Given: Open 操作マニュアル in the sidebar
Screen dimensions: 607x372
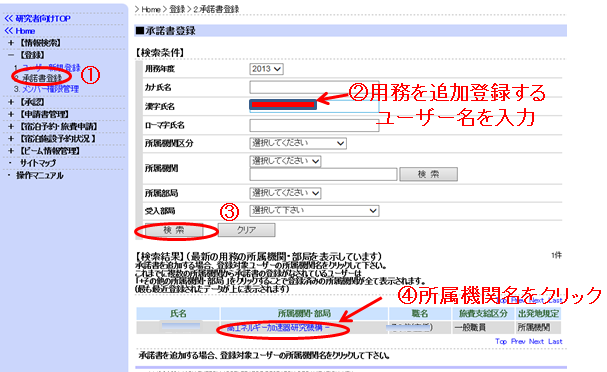Looking at the screenshot, I should click(x=39, y=175).
